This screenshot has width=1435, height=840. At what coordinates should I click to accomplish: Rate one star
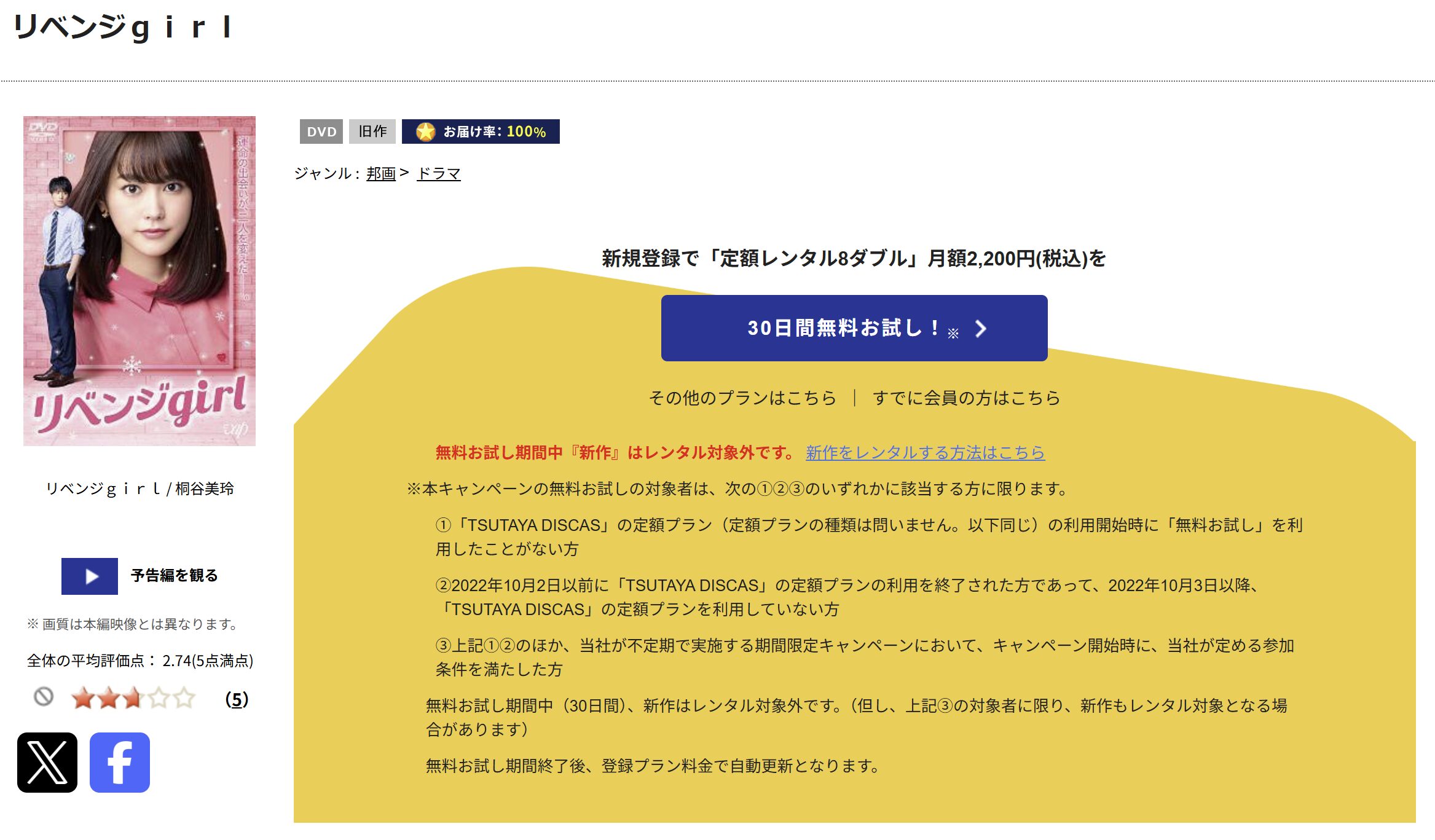[x=82, y=698]
